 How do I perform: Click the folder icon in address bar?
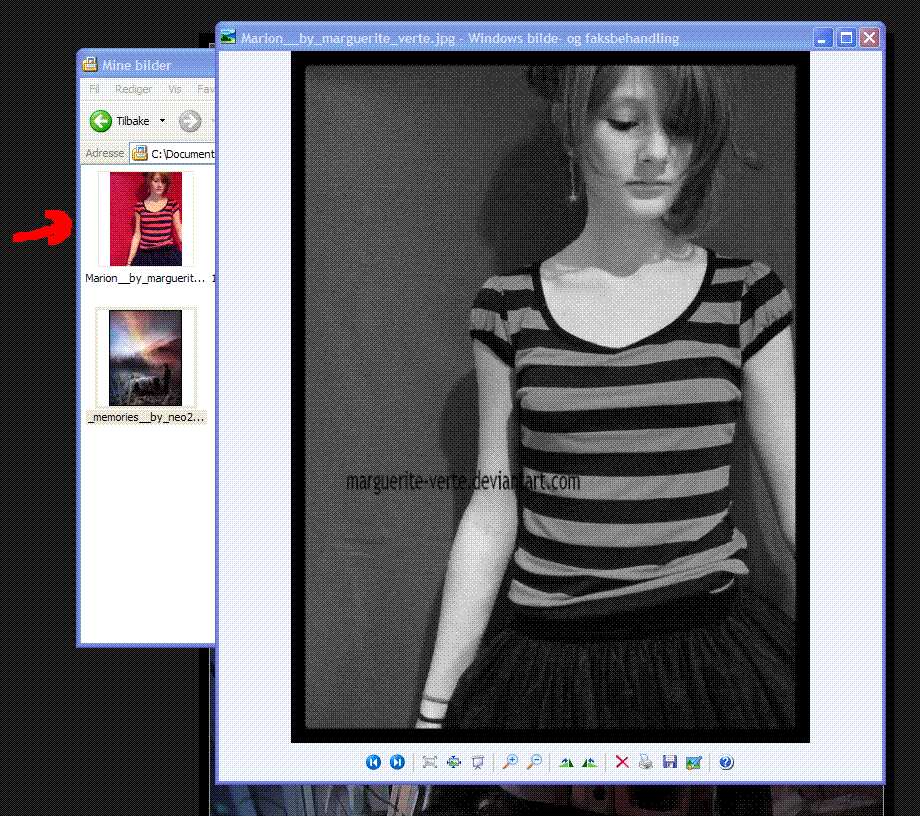(x=140, y=154)
